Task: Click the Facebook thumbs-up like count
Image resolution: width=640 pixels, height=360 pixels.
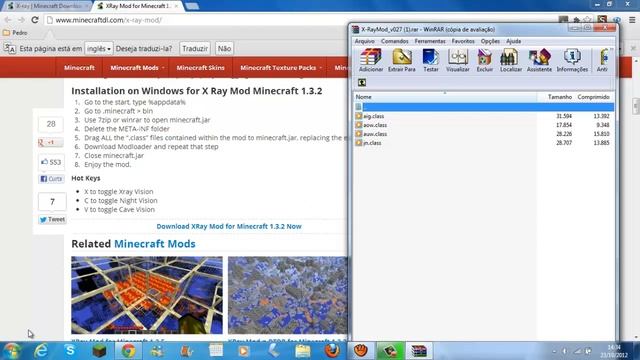Action: tap(51, 162)
